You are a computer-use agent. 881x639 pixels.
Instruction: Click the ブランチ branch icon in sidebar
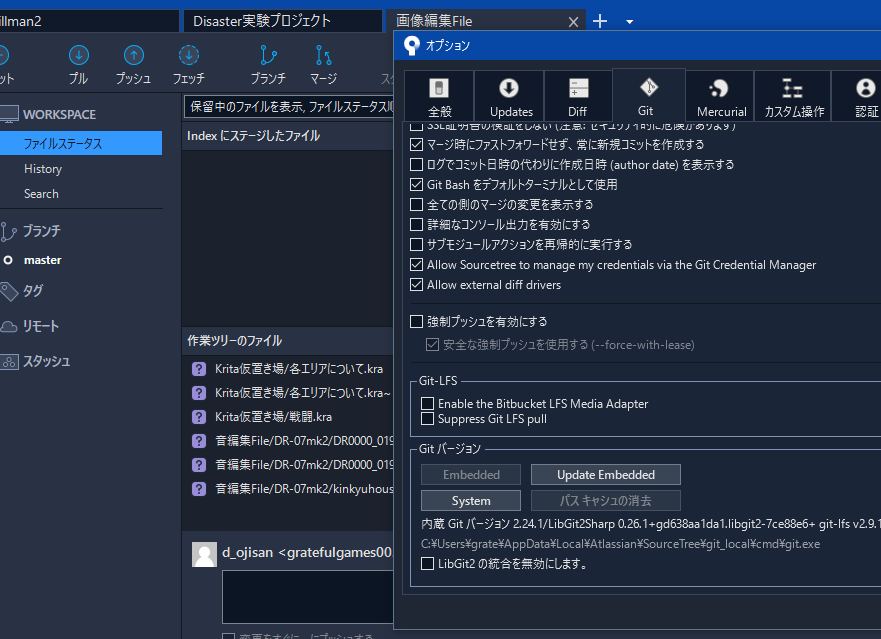8,232
